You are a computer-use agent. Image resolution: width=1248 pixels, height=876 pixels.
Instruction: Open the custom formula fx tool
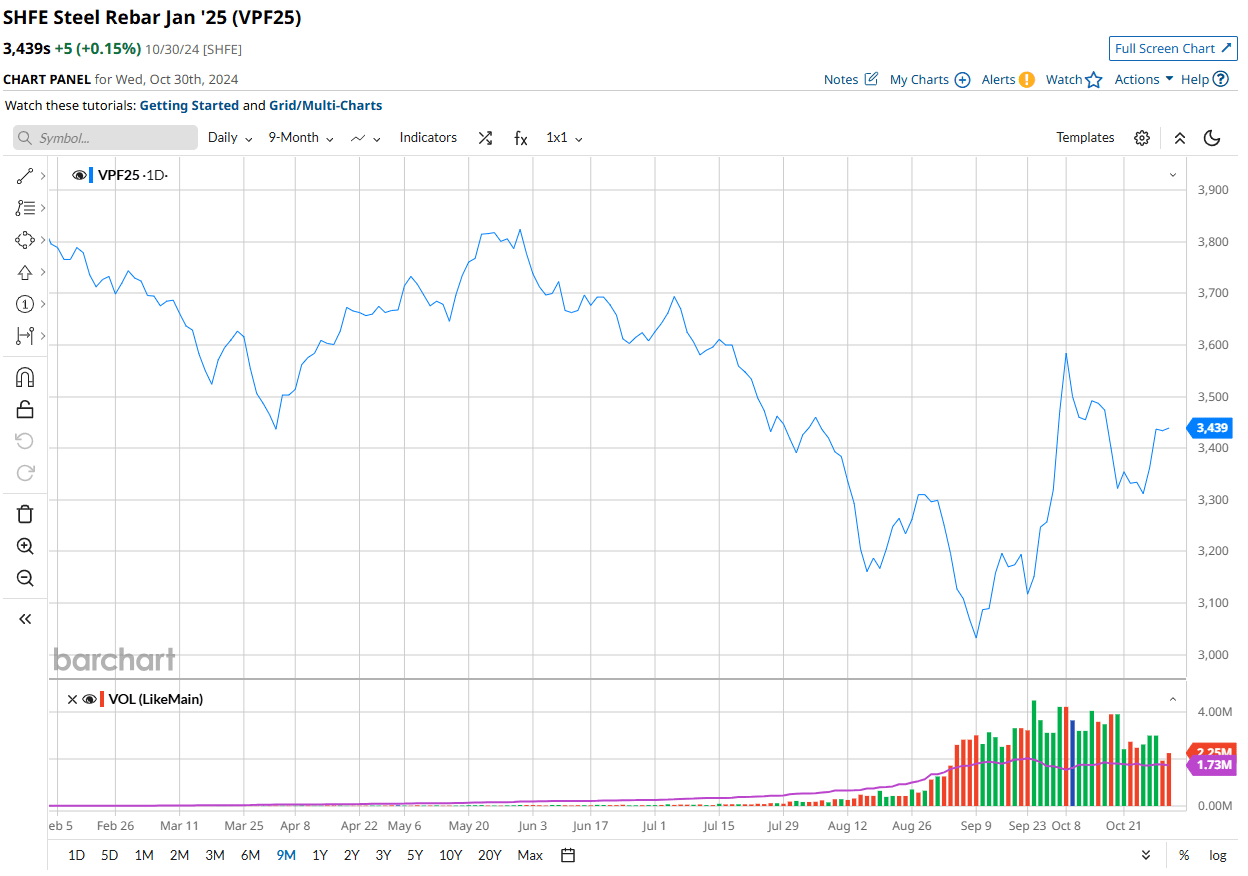click(x=520, y=138)
